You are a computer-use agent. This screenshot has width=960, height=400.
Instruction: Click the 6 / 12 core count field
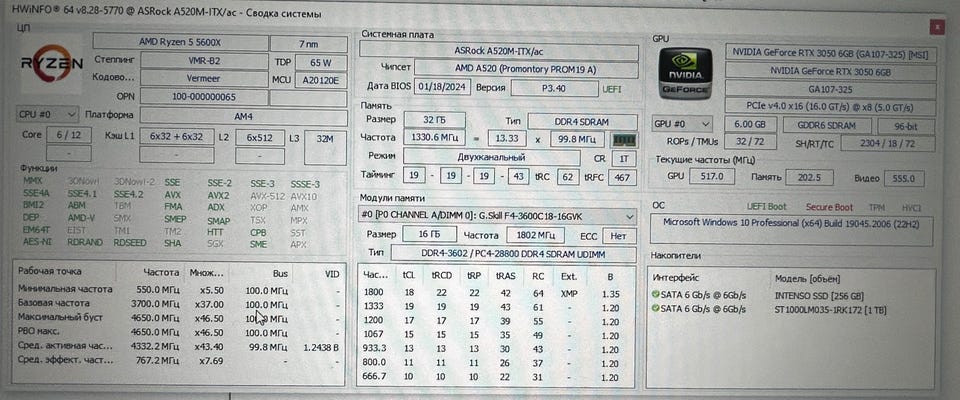click(x=69, y=135)
